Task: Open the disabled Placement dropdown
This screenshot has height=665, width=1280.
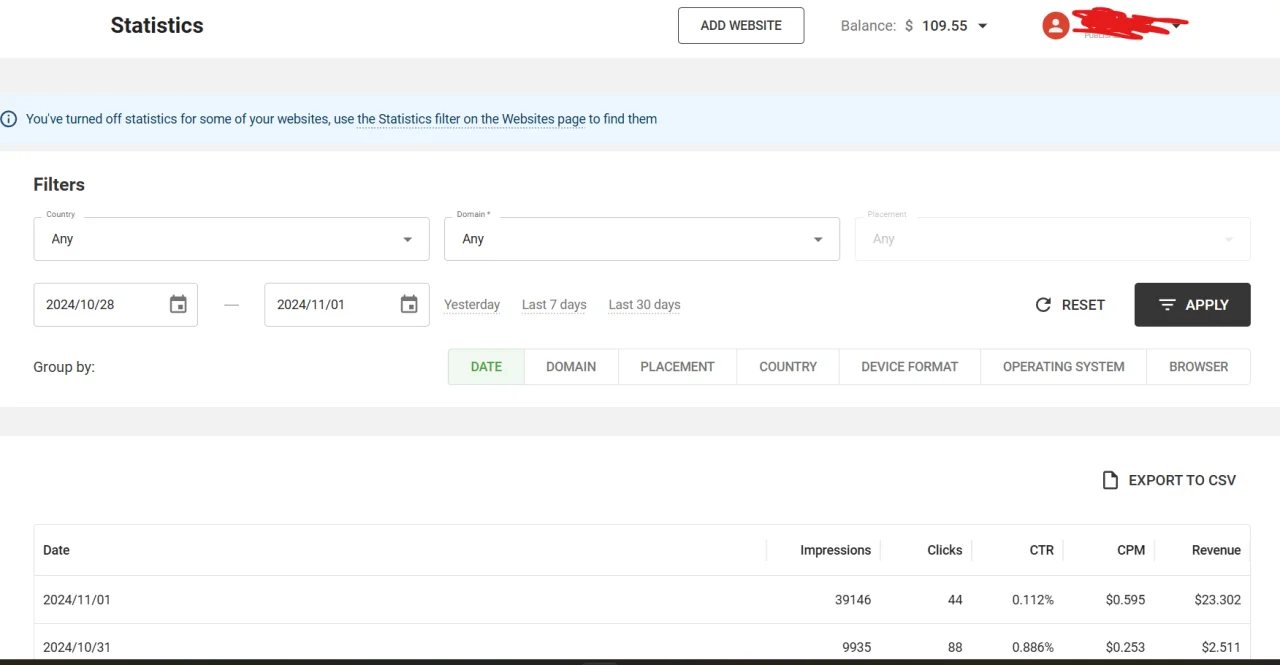Action: [x=1052, y=239]
